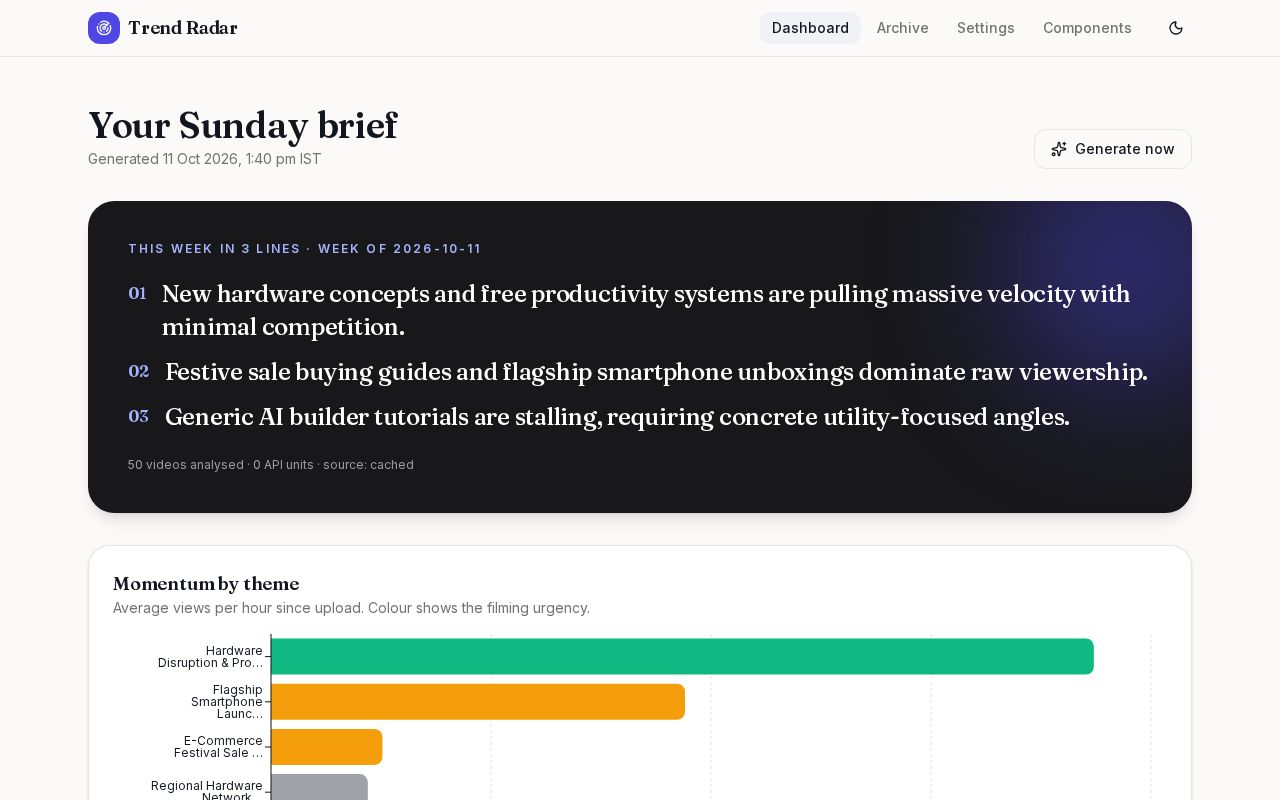Select the orange Flagship Smartphone bar
The width and height of the screenshot is (1280, 800).
(478, 702)
